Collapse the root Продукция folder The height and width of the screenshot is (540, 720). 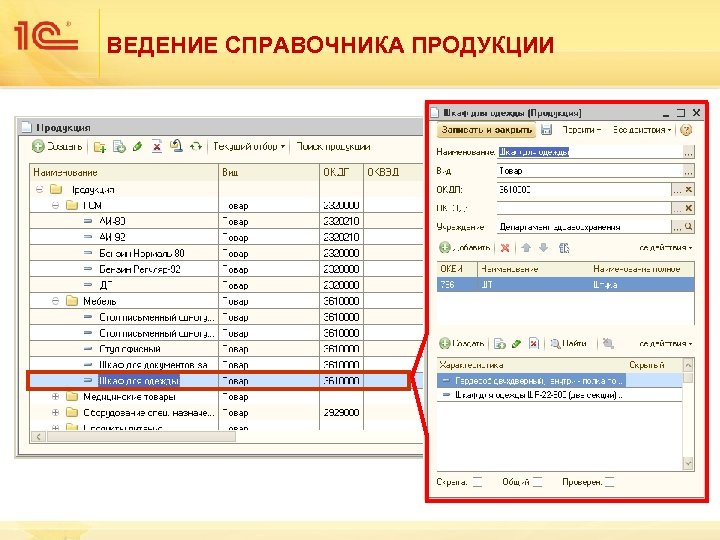click(39, 189)
